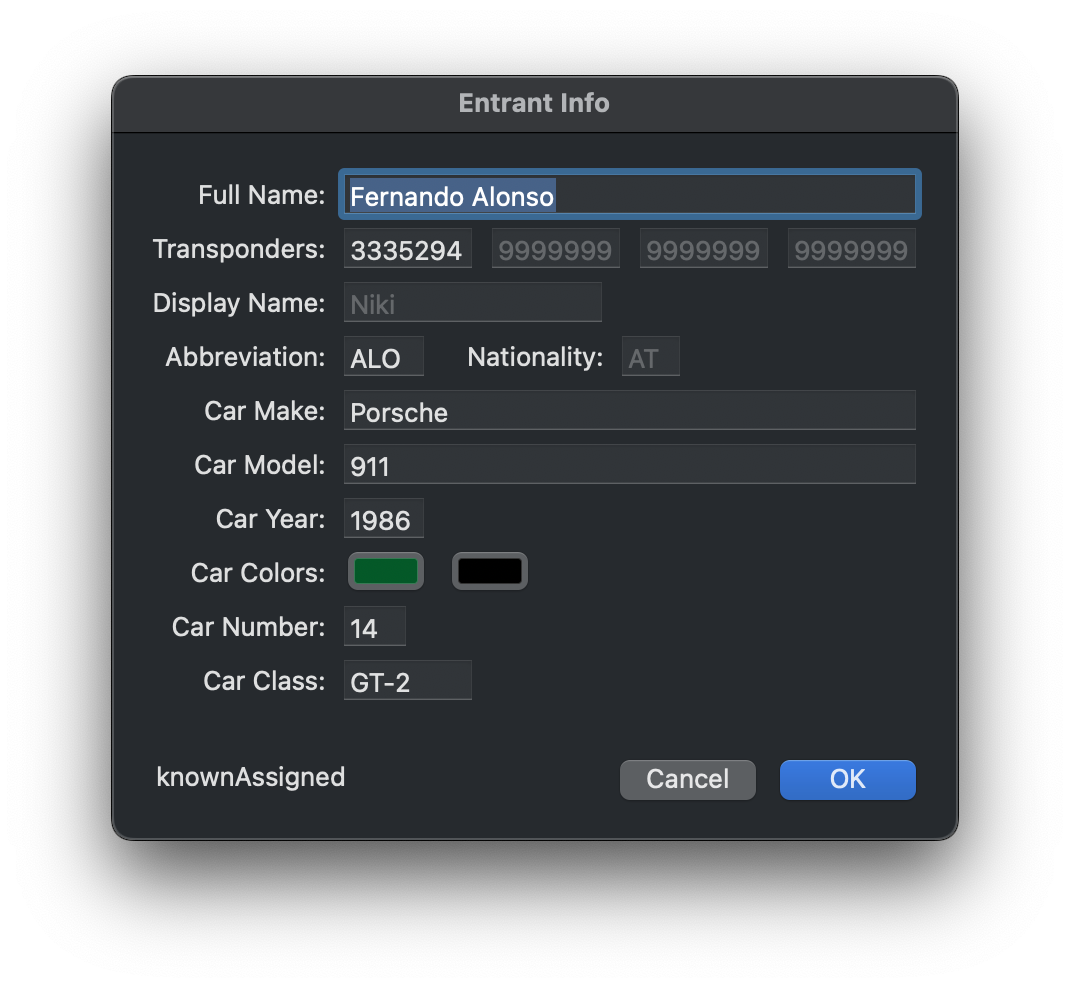This screenshot has height=988, width=1070.
Task: Click the knownAssigned status text
Action: [x=251, y=777]
